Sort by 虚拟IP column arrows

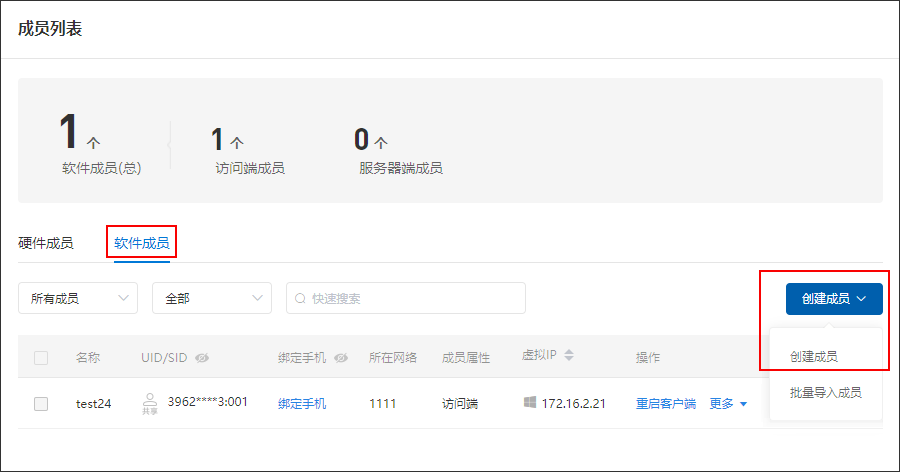point(569,355)
